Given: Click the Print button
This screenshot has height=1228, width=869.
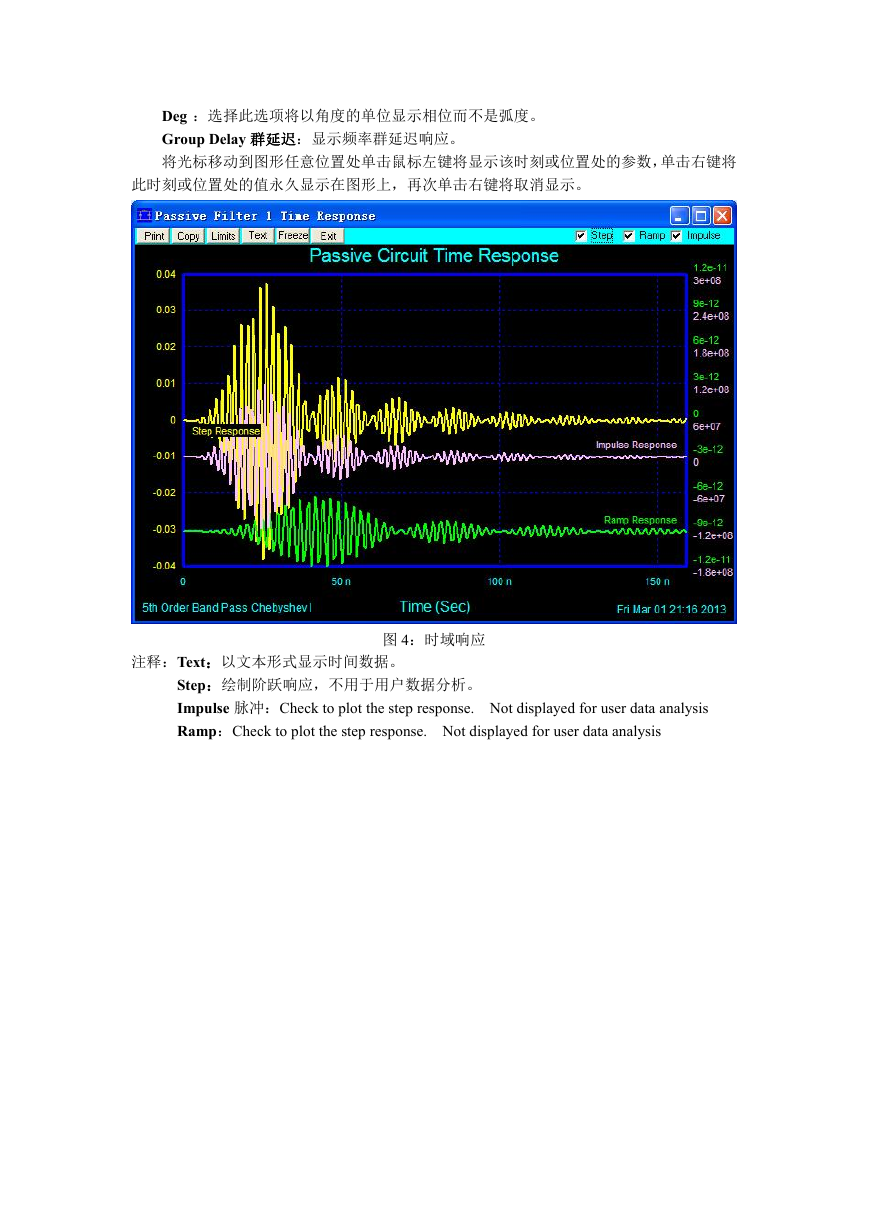Looking at the screenshot, I should pos(153,236).
